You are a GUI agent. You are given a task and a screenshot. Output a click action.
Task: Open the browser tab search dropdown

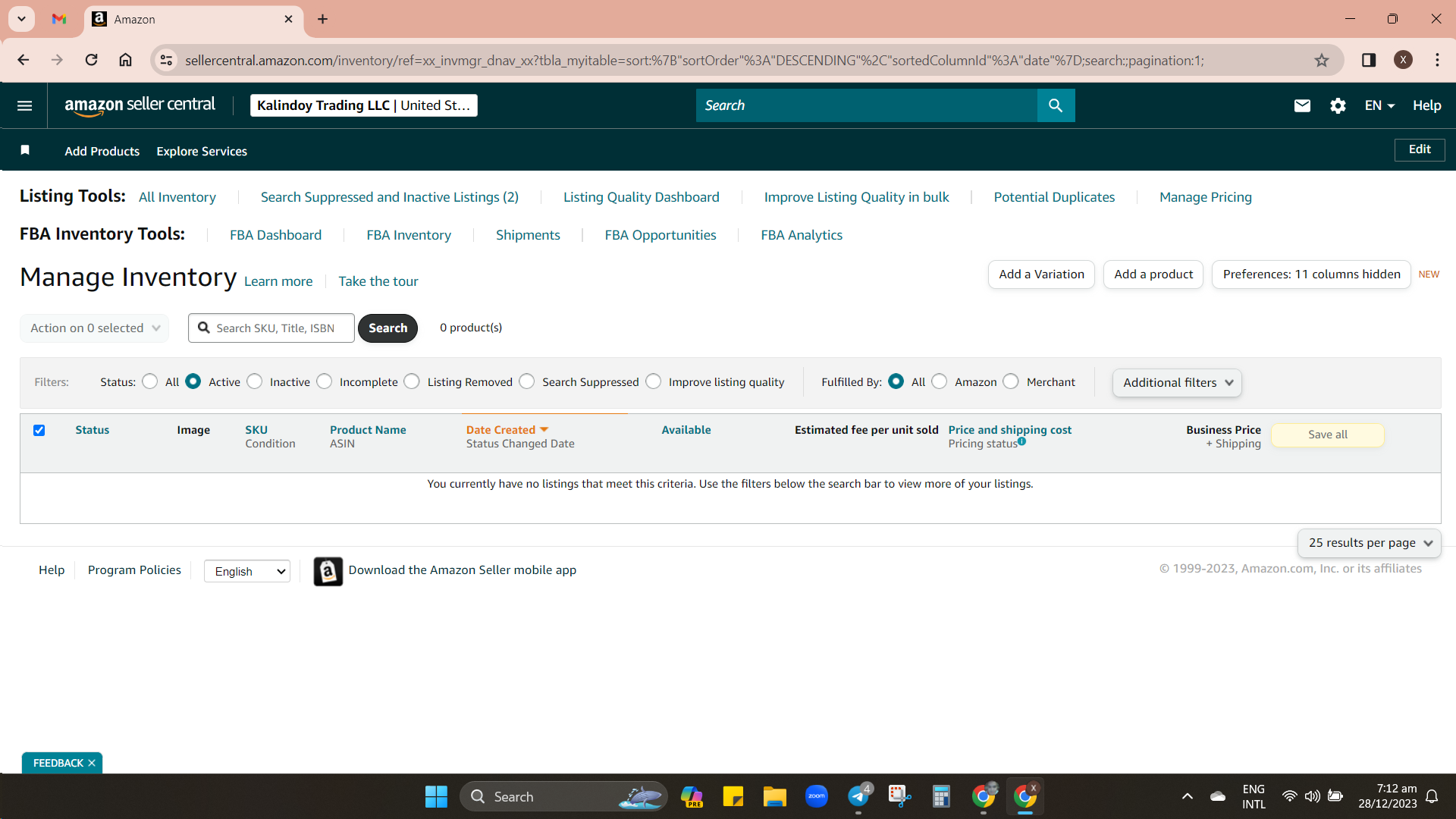[x=22, y=19]
